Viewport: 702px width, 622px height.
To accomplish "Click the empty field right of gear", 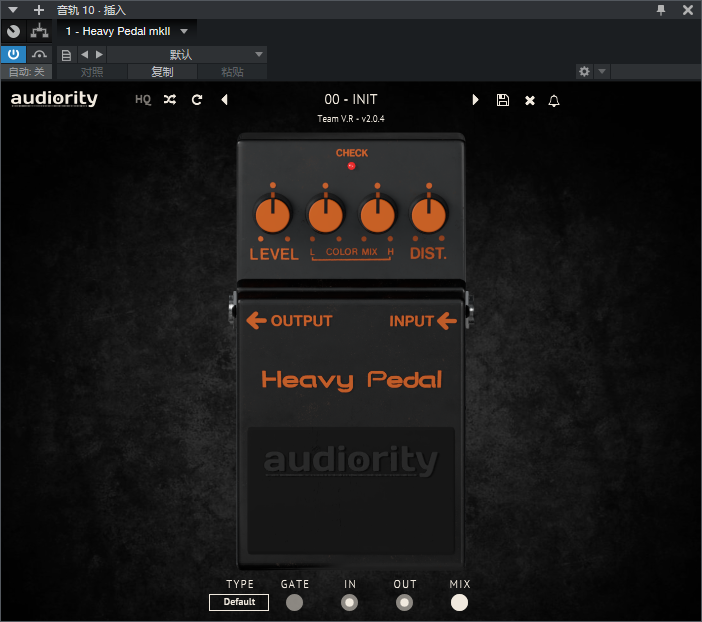I will coord(656,71).
